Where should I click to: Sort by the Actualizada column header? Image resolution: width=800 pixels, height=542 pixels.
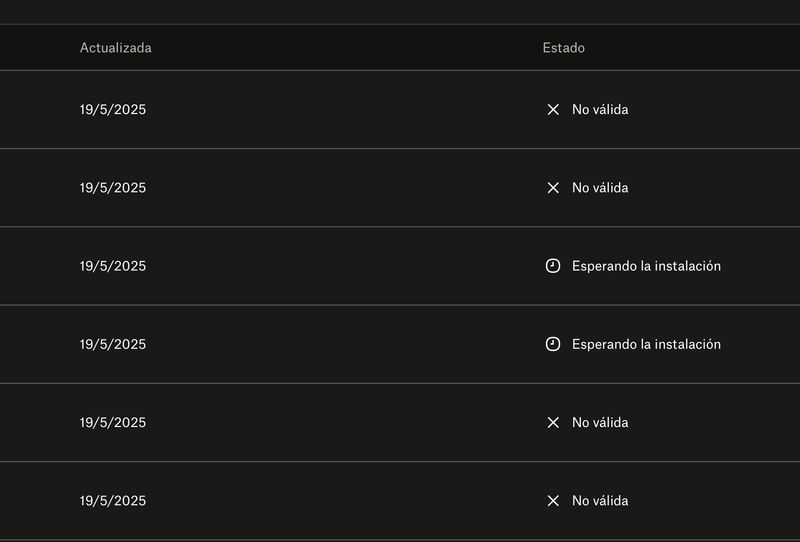coord(116,48)
